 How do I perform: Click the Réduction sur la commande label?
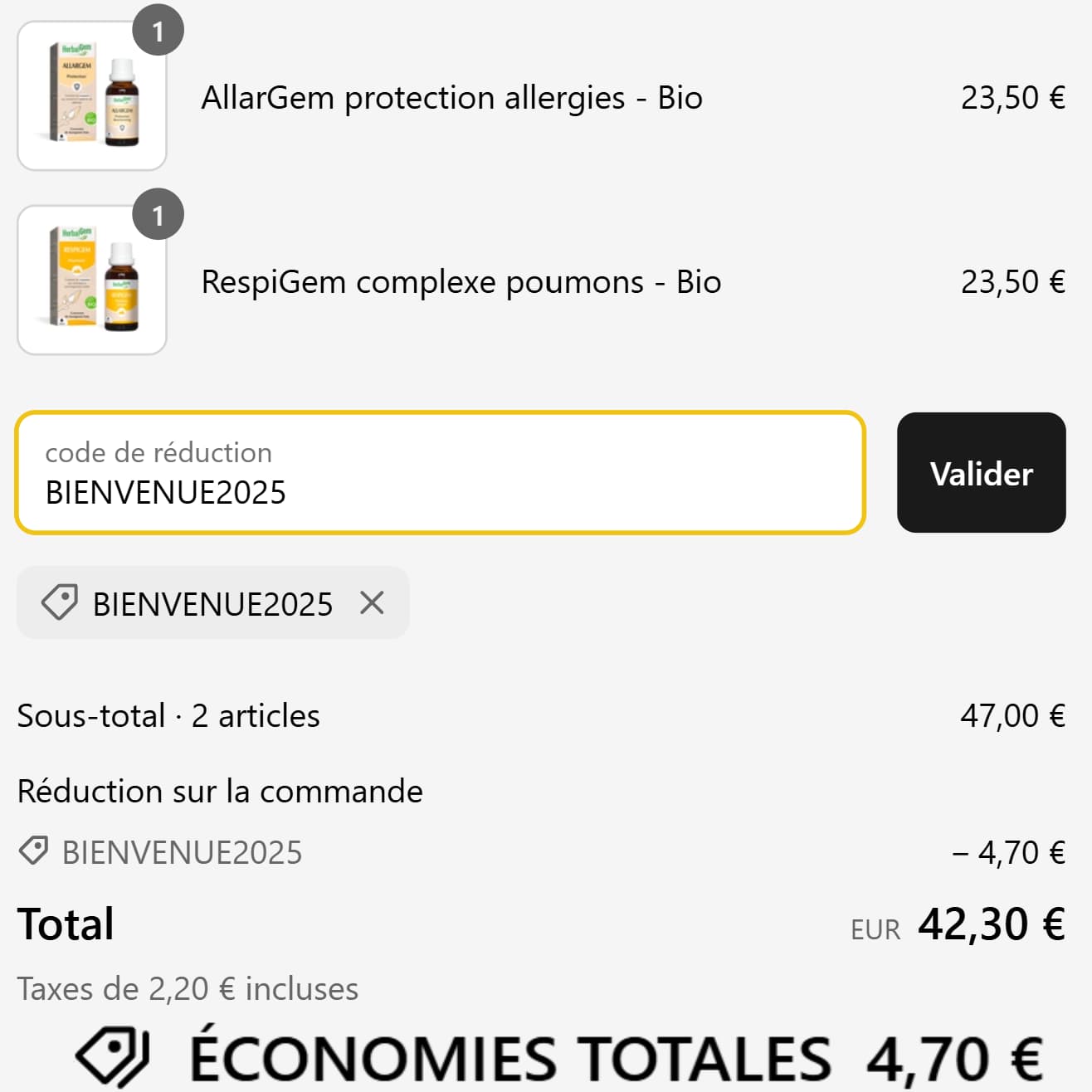coord(220,790)
